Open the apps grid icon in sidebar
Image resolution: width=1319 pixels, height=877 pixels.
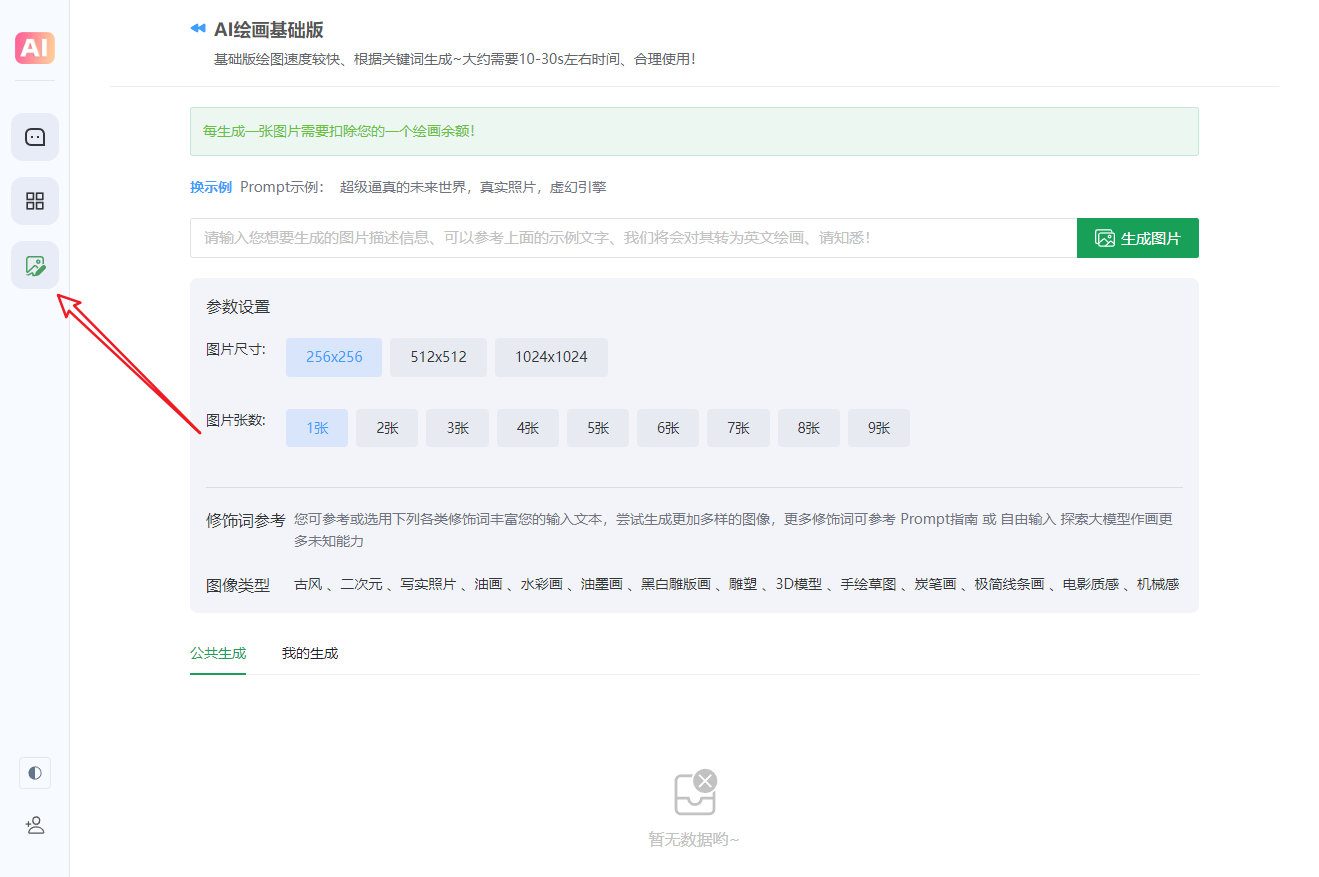34,201
